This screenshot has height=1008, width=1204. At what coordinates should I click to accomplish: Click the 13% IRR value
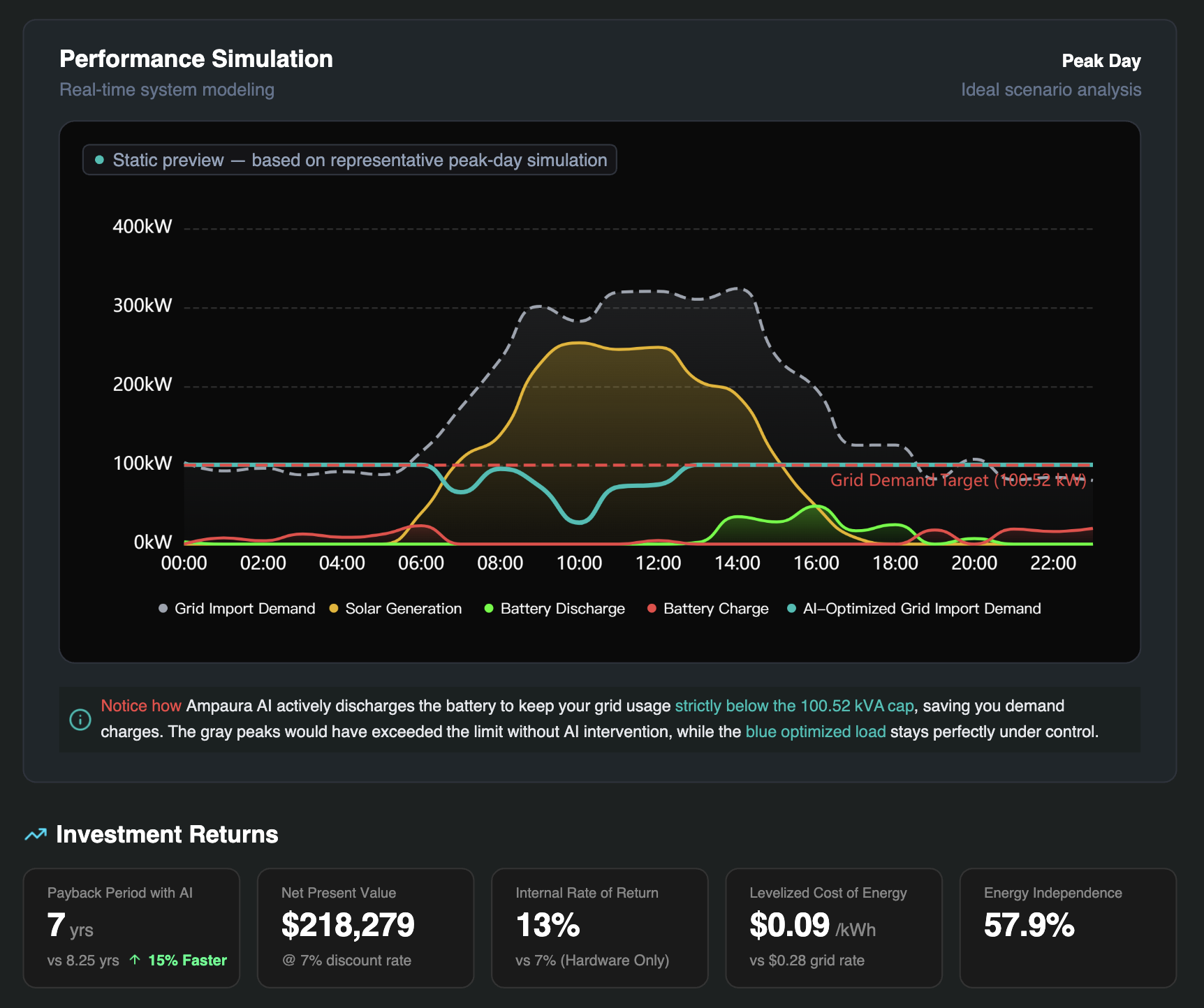pos(548,926)
